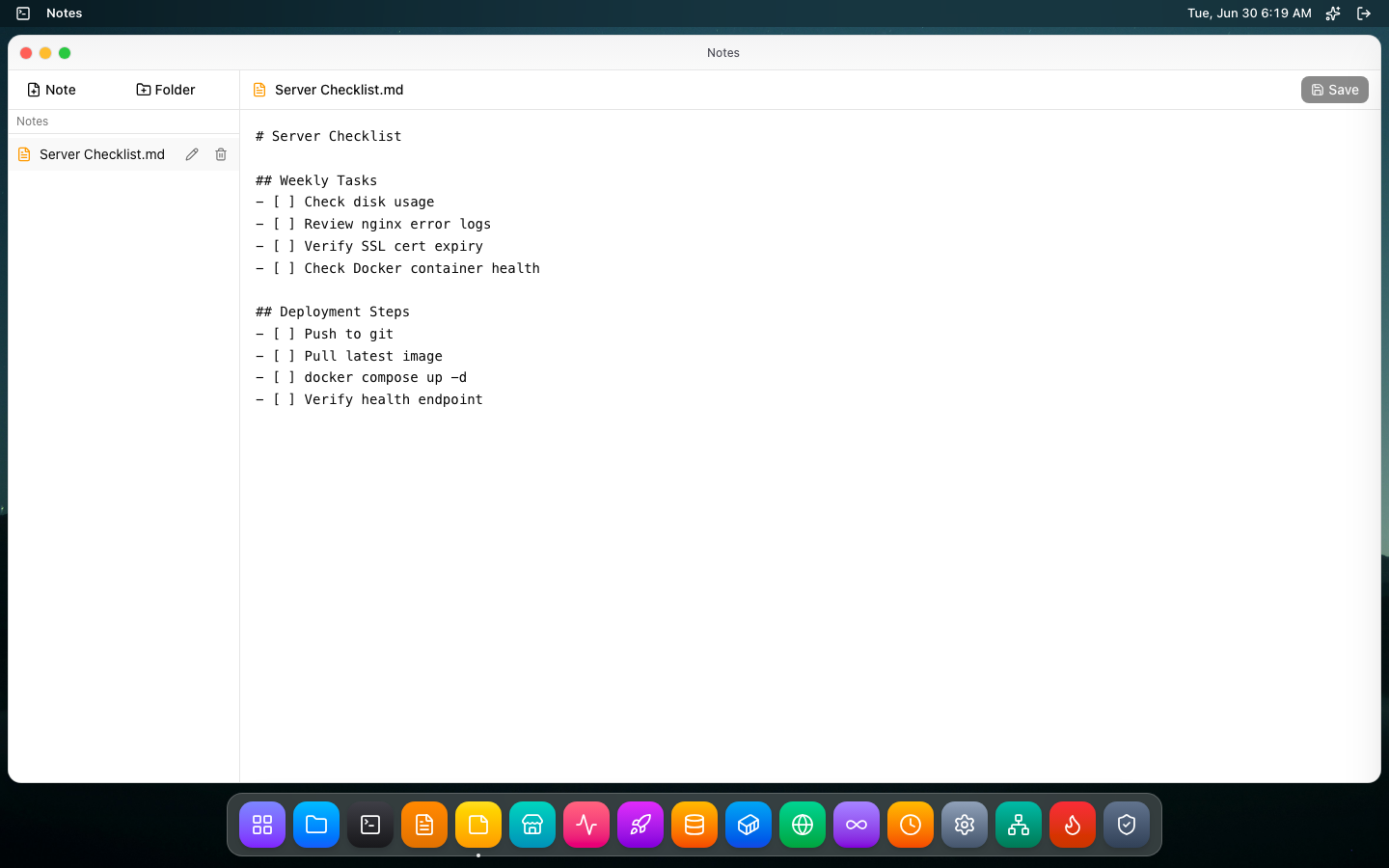Place cursor on 'Push to git' line
The height and width of the screenshot is (868, 1389).
325,334
